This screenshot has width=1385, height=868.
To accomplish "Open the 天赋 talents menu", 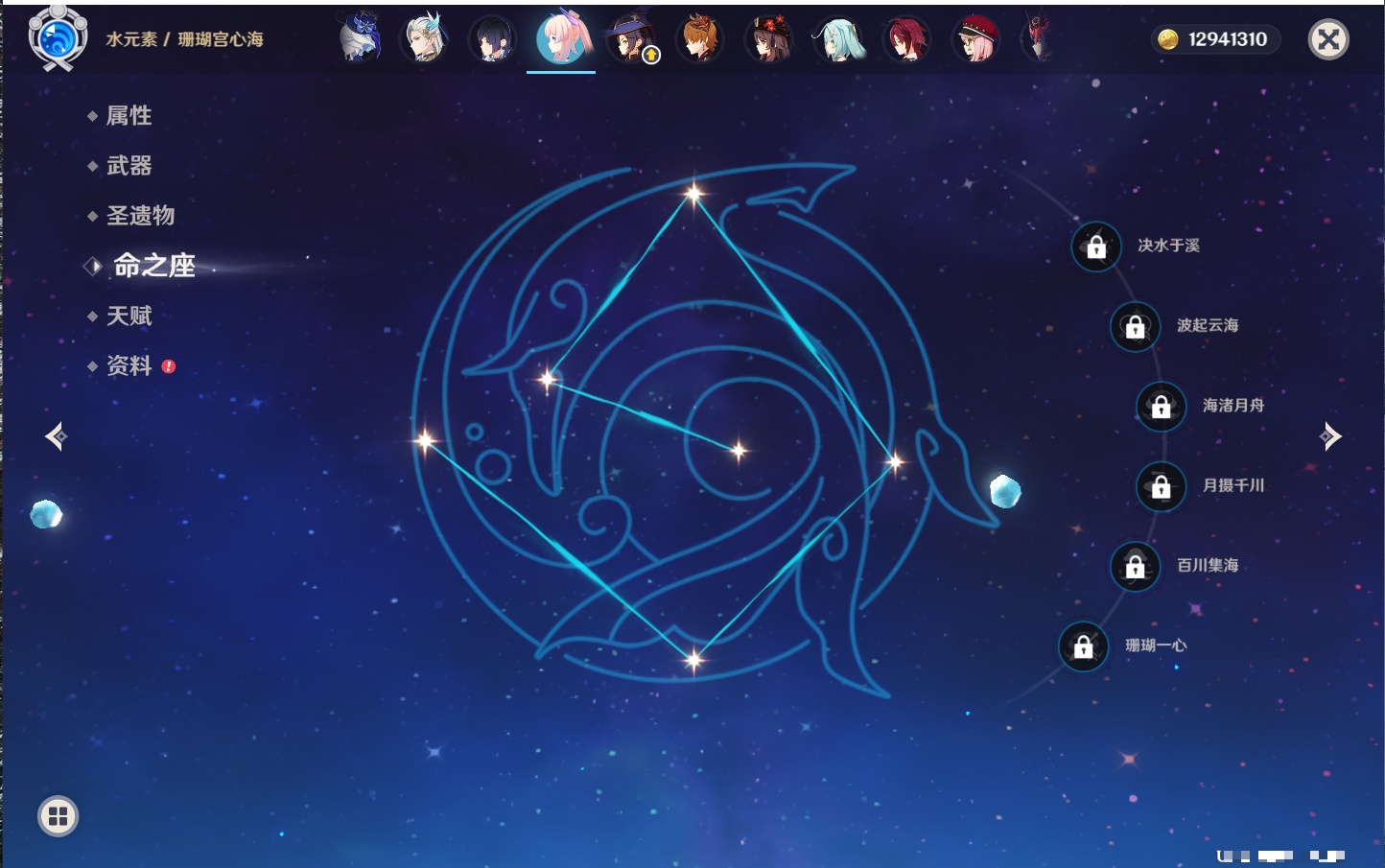I will tap(129, 316).
